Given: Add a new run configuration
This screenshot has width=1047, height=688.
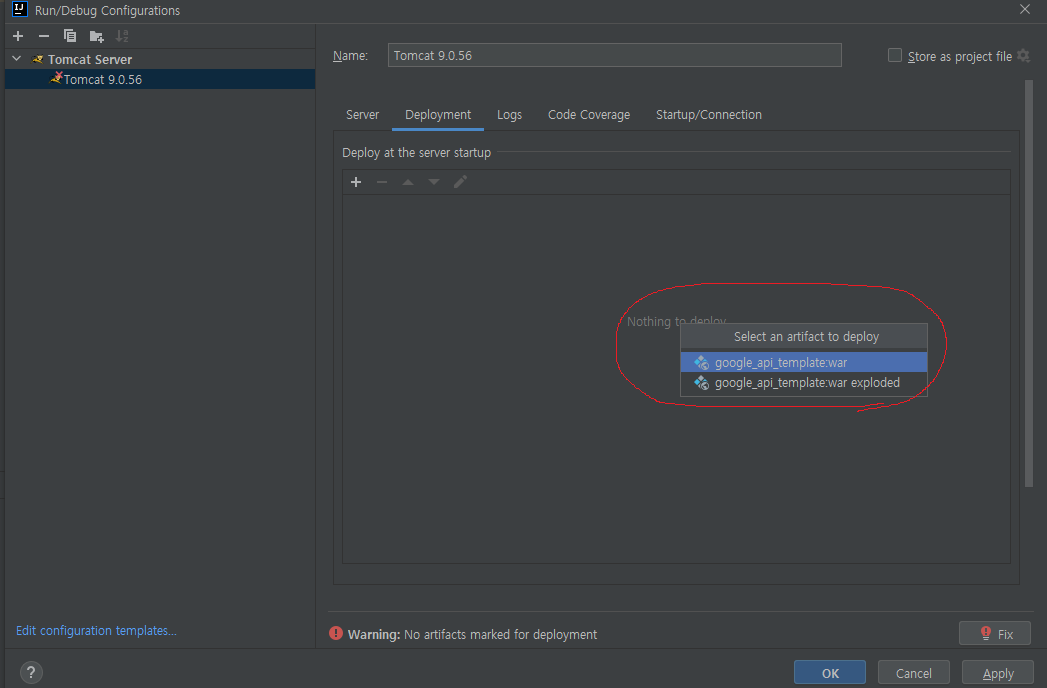Looking at the screenshot, I should click(18, 36).
